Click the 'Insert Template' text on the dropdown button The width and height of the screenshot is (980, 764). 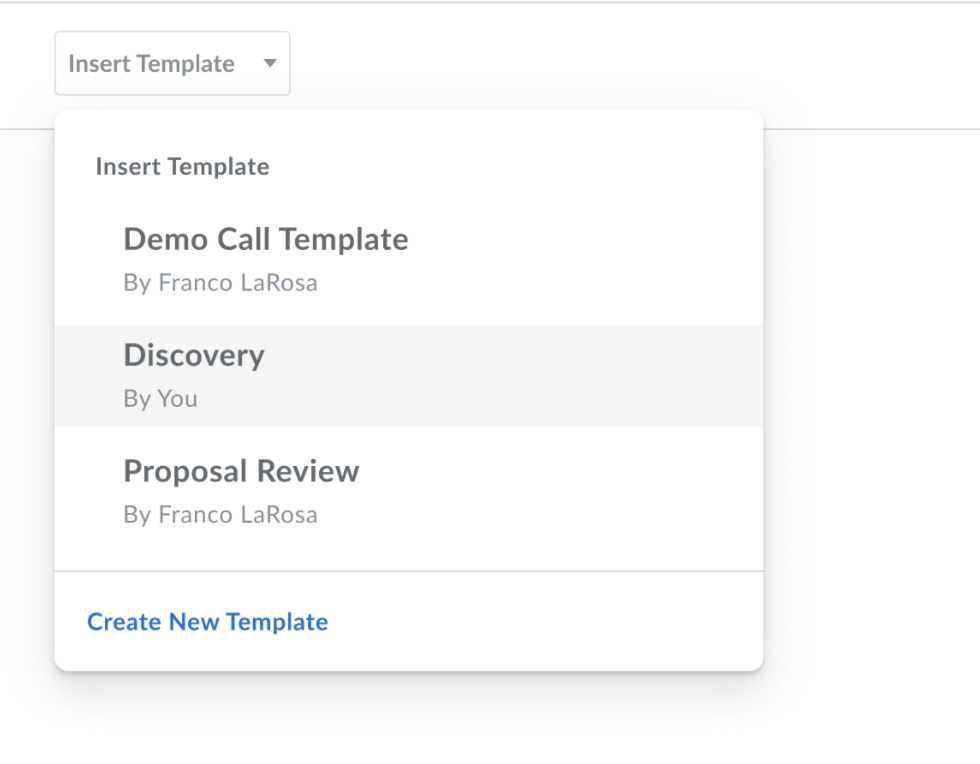(151, 64)
